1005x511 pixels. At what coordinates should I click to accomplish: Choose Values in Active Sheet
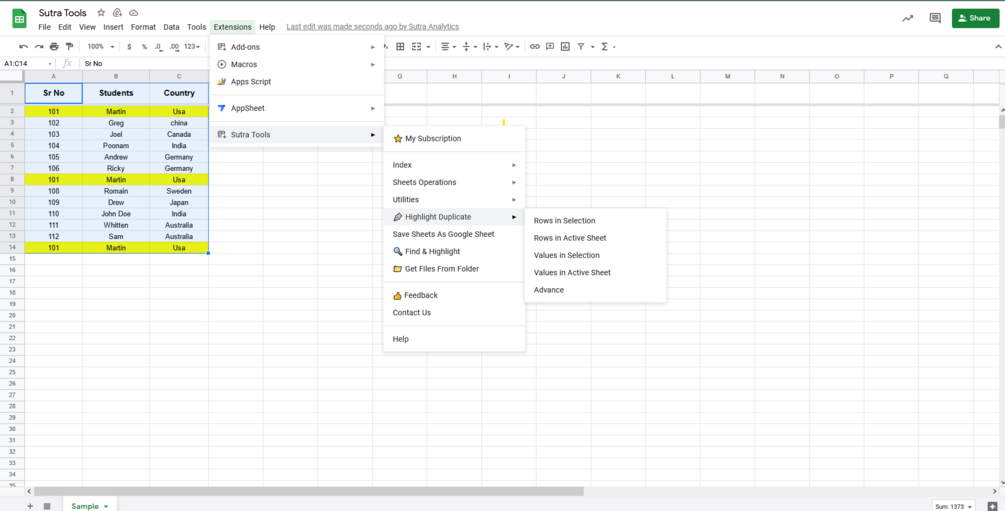click(x=595, y=272)
